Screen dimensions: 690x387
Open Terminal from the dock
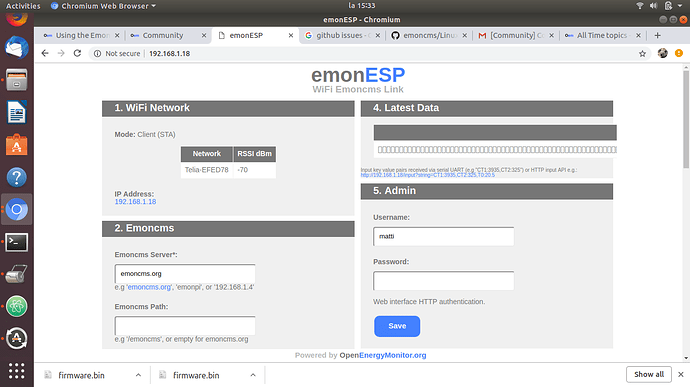point(17,242)
